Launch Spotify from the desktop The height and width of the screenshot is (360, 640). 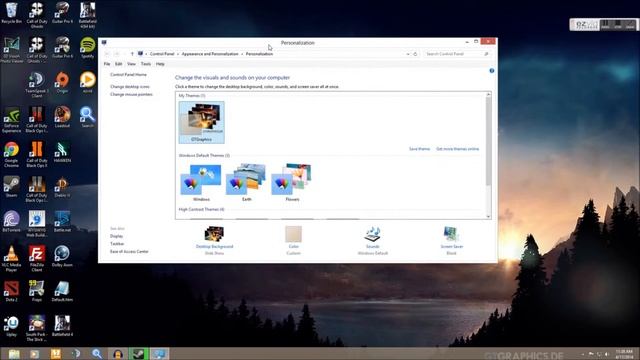point(87,48)
